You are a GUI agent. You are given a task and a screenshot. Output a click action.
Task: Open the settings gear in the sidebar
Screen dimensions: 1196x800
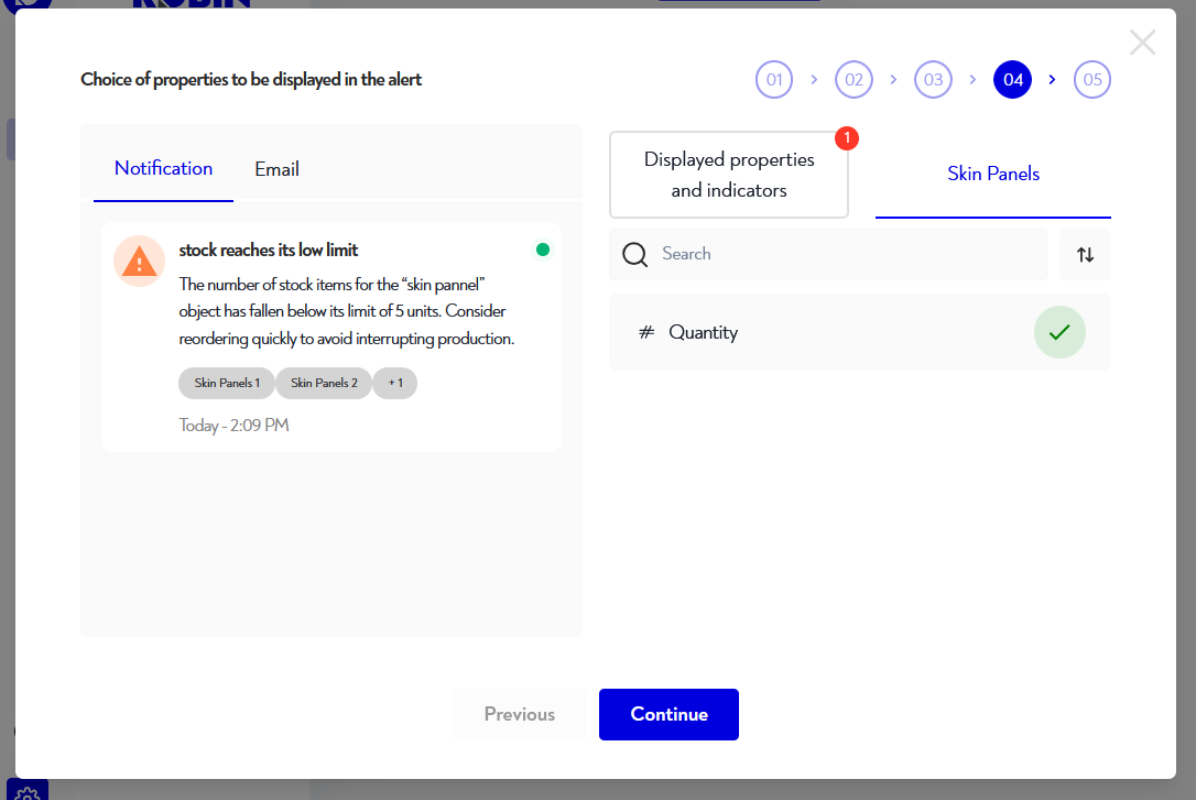coord(28,792)
